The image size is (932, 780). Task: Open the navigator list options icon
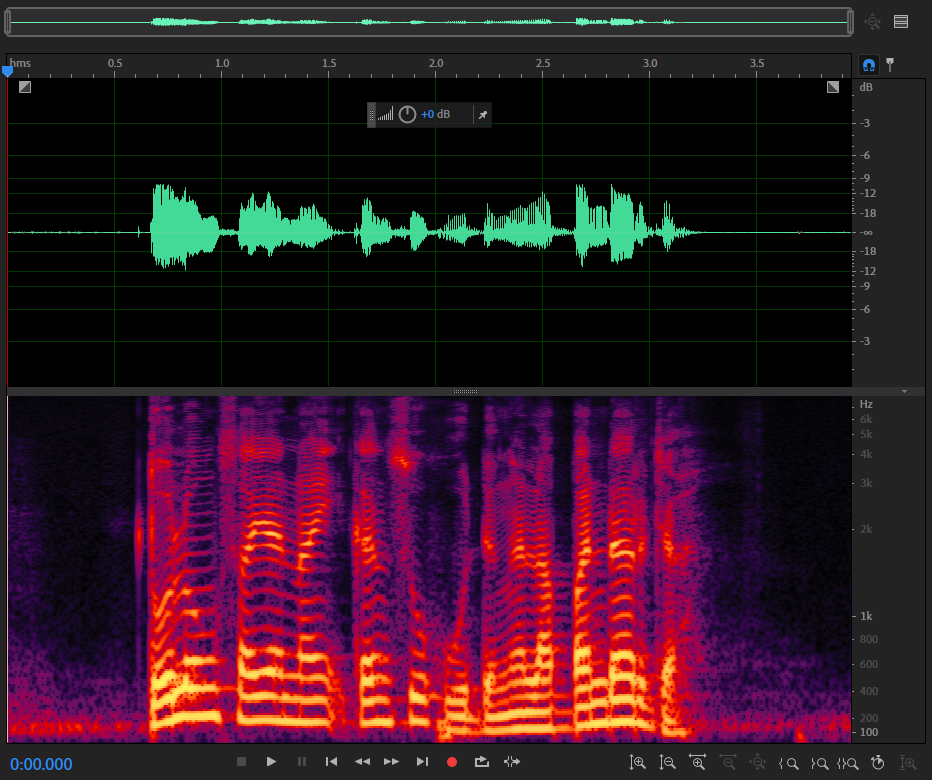tap(901, 22)
